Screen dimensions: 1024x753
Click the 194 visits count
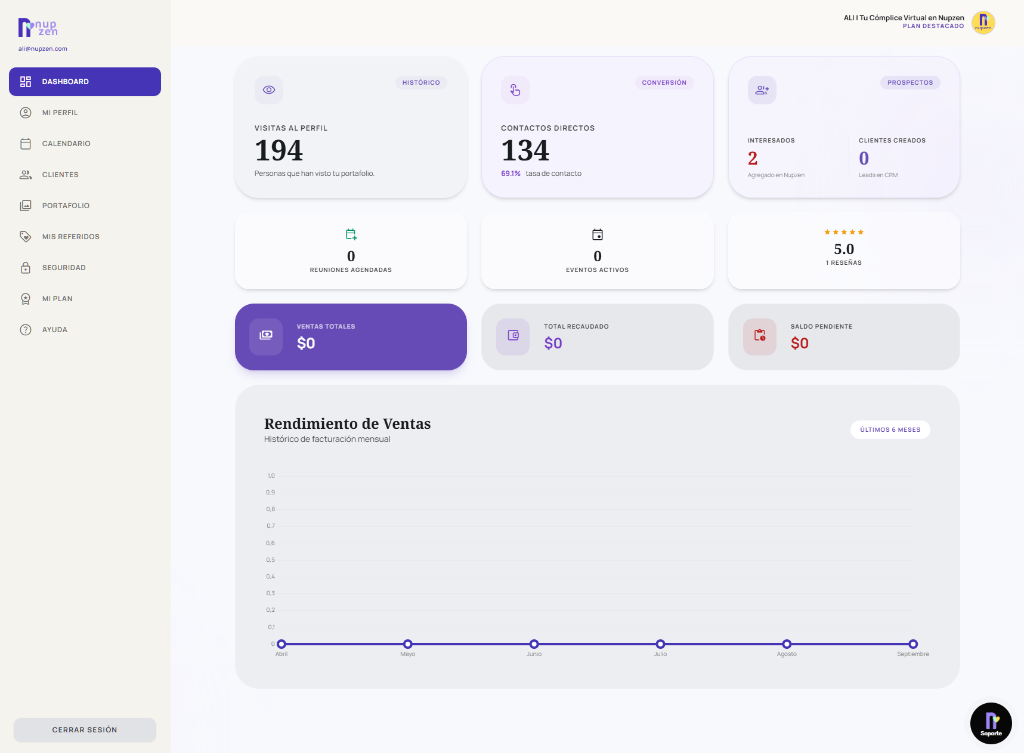point(279,151)
